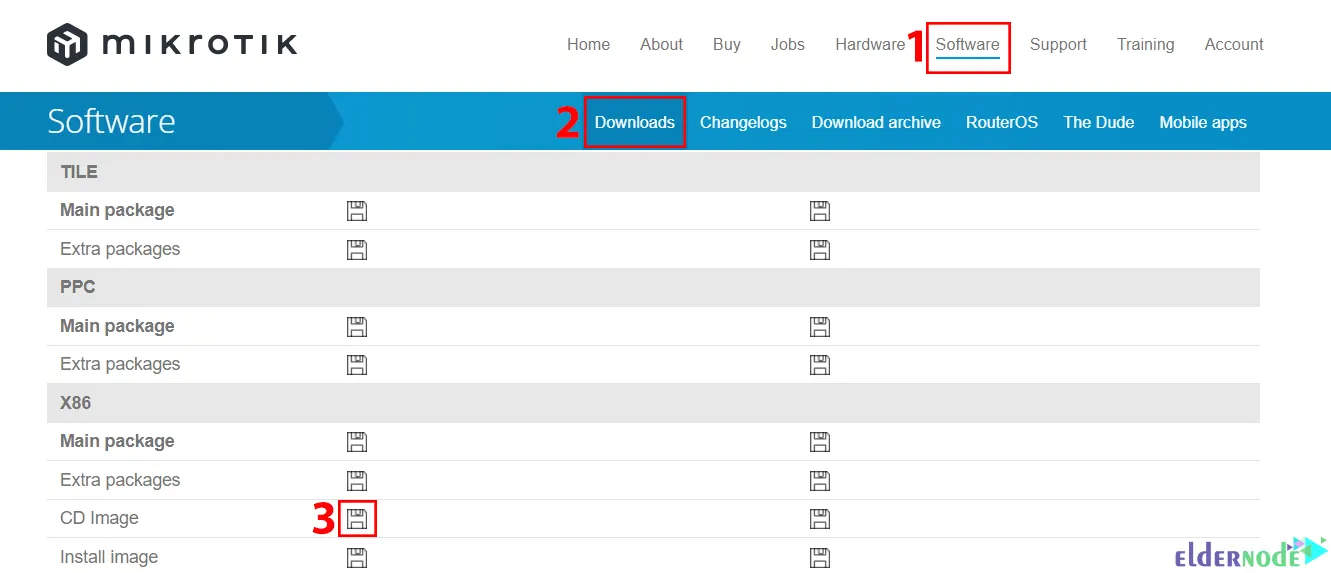Click the Extra packages label under TILE
Viewport: 1331px width, 573px height.
[x=120, y=249]
